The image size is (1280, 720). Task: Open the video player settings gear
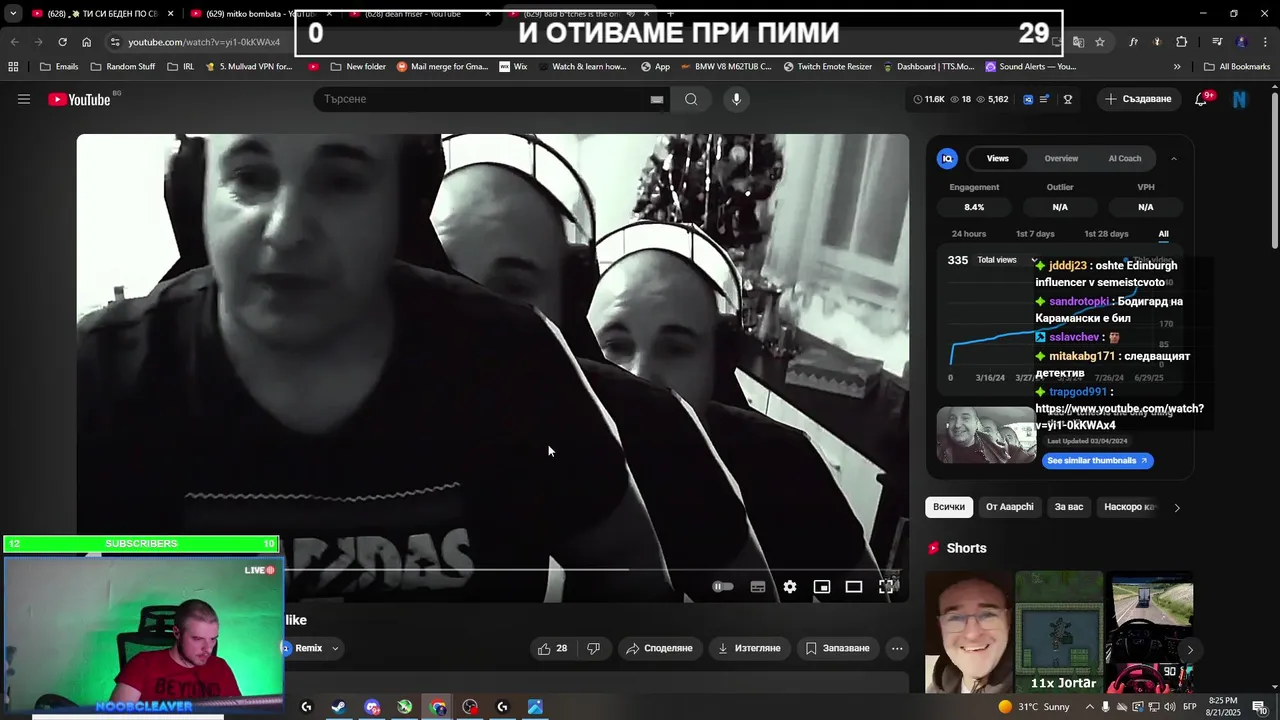(790, 587)
